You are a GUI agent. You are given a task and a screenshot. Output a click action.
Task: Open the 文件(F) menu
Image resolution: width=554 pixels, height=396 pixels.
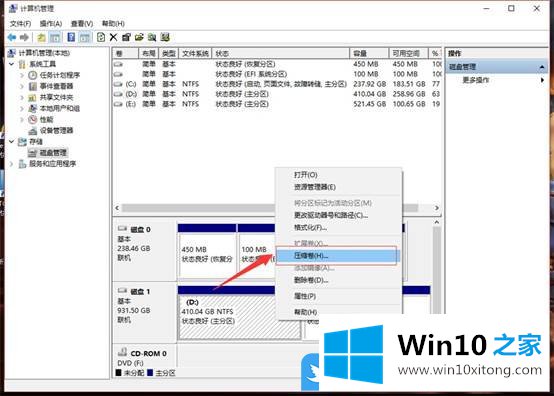[x=20, y=24]
